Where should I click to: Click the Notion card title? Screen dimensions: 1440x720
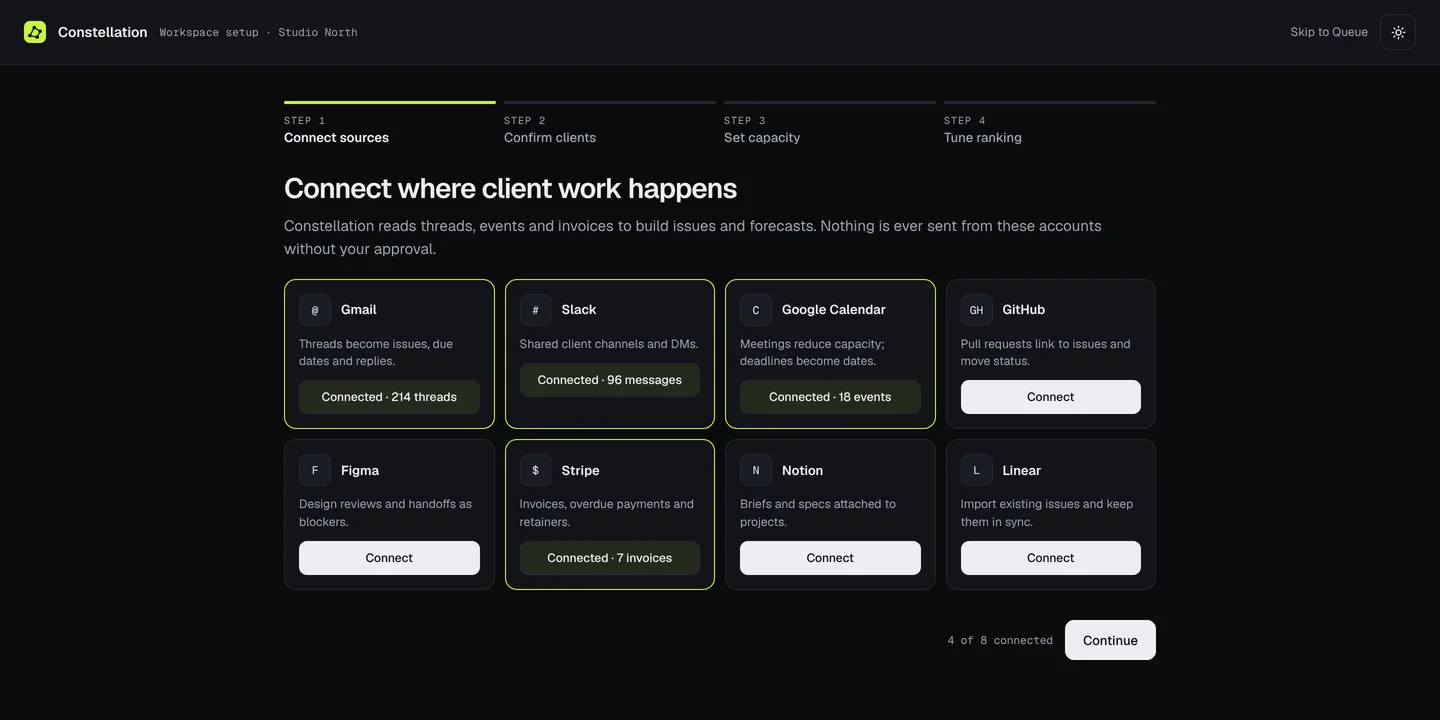802,470
